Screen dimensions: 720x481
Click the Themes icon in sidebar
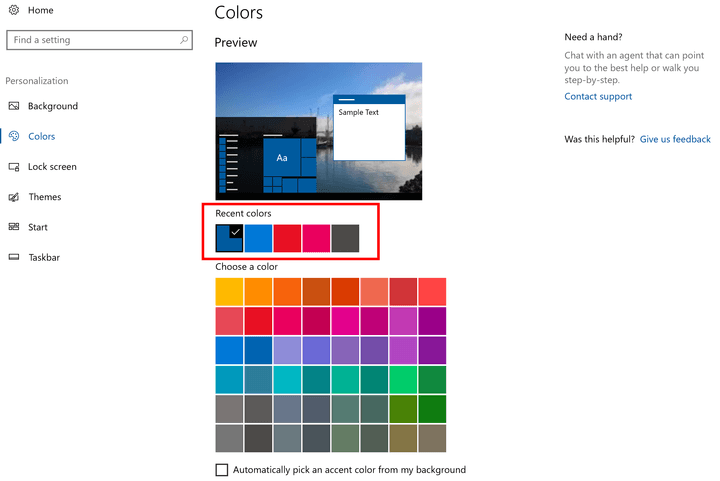point(14,197)
